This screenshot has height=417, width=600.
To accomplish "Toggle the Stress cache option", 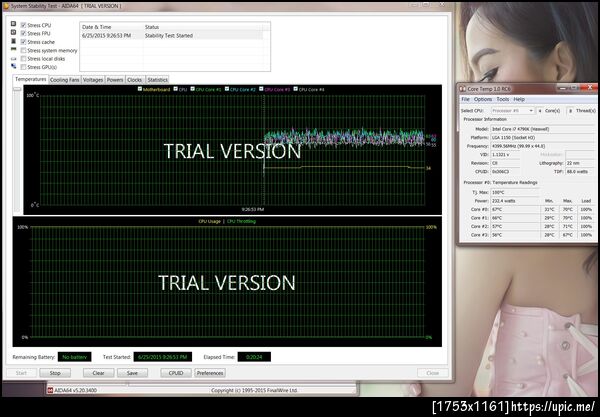I will click(23, 42).
